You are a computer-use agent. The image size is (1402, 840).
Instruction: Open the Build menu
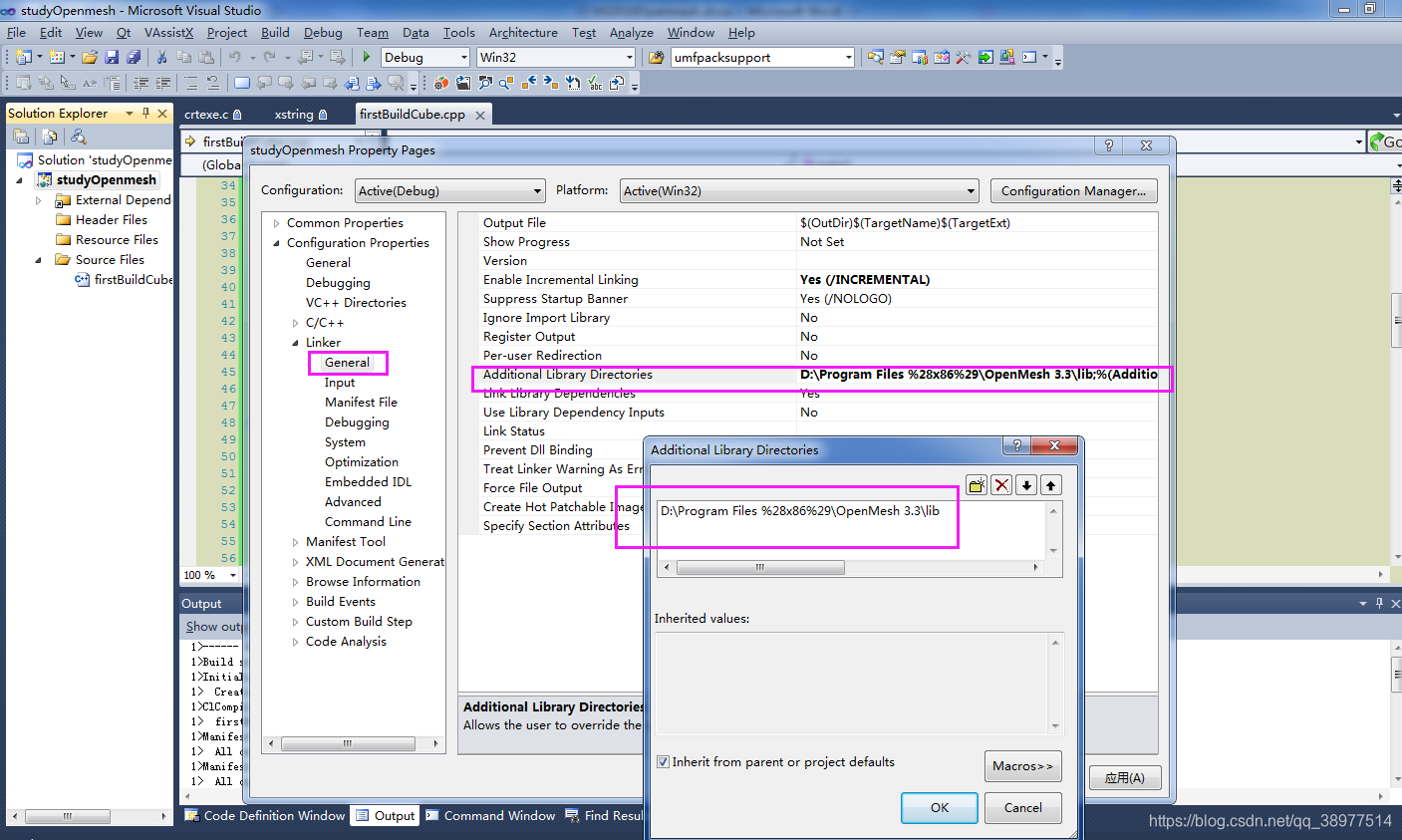pyautogui.click(x=275, y=32)
